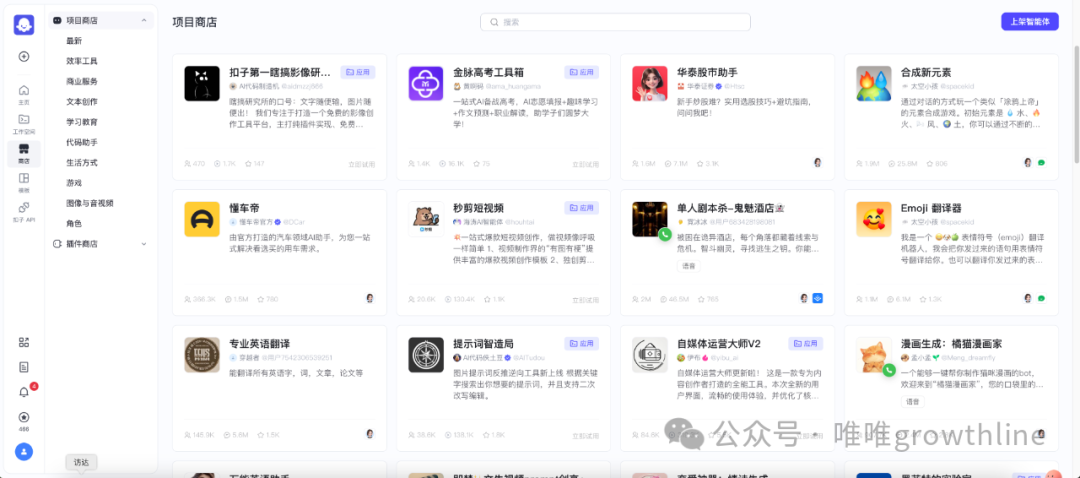Expand the 插件商店 section chevron
The image size is (1080, 478).
click(x=144, y=244)
